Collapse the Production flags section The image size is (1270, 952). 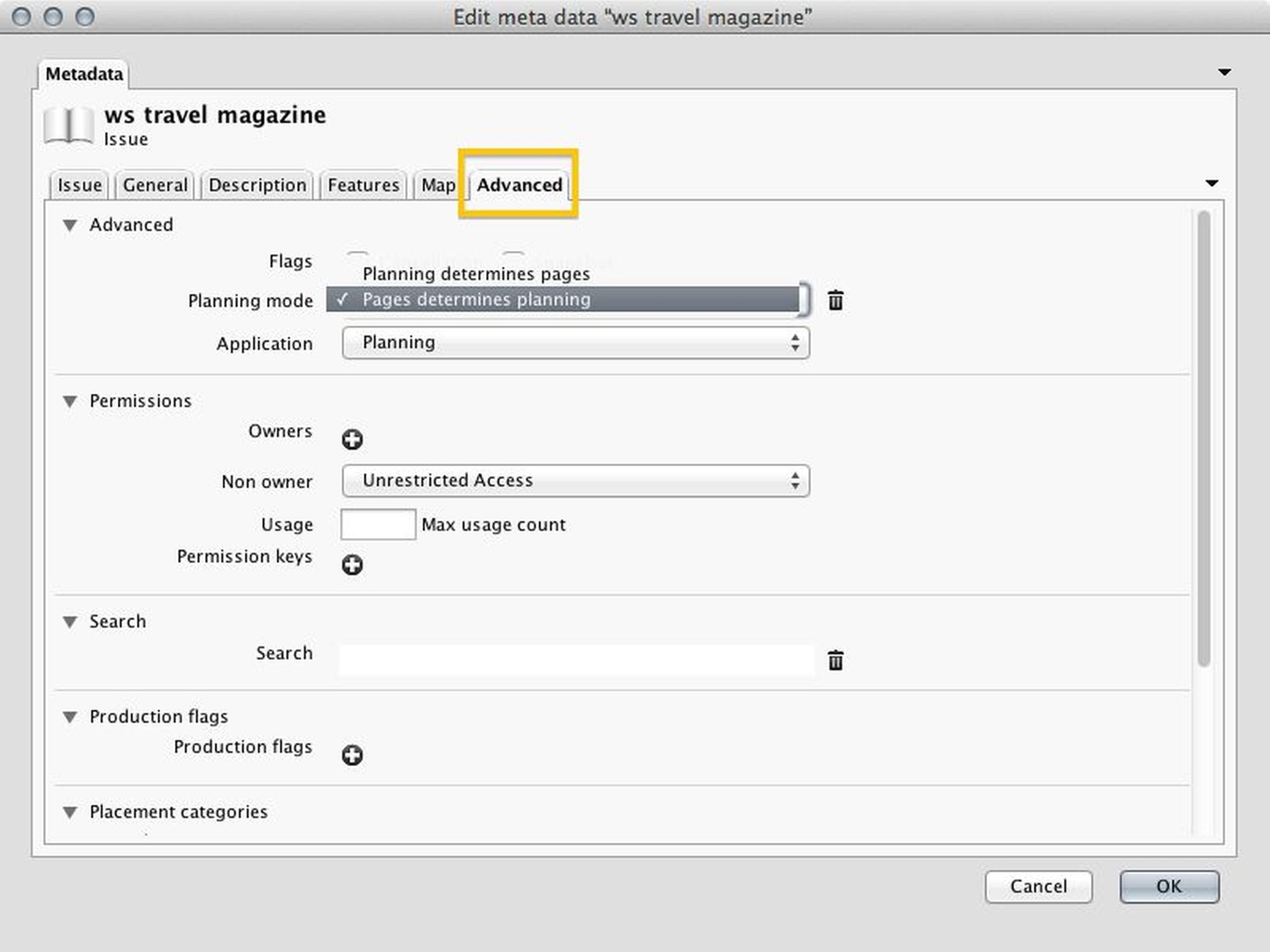(x=70, y=717)
